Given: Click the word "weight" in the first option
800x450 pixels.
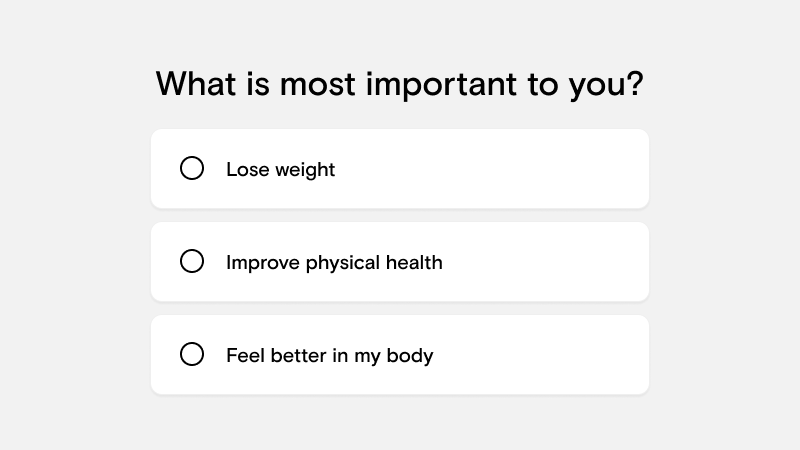Looking at the screenshot, I should tap(305, 170).
